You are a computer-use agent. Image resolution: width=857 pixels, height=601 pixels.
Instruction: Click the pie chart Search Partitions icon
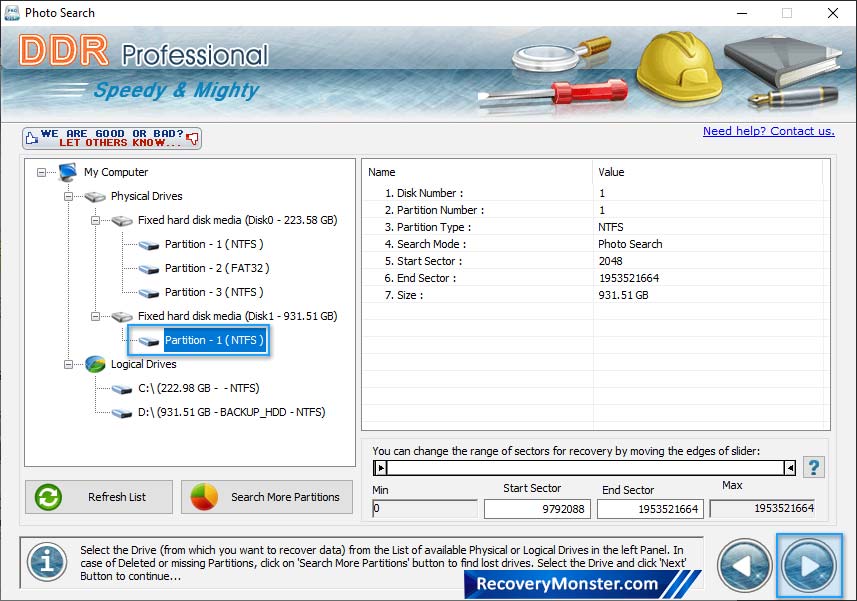(204, 497)
